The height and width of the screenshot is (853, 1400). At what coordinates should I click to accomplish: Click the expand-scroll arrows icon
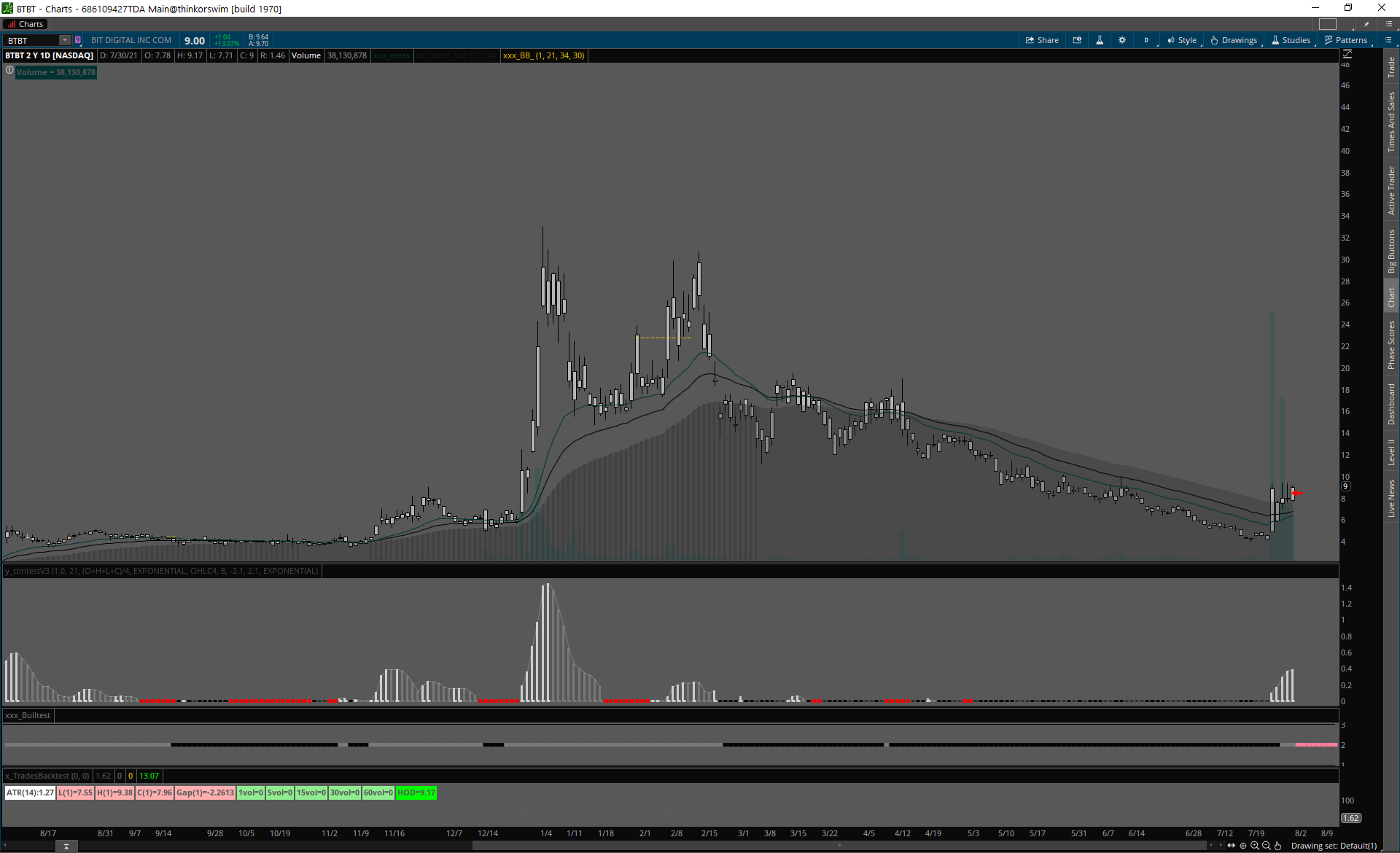point(1232,846)
